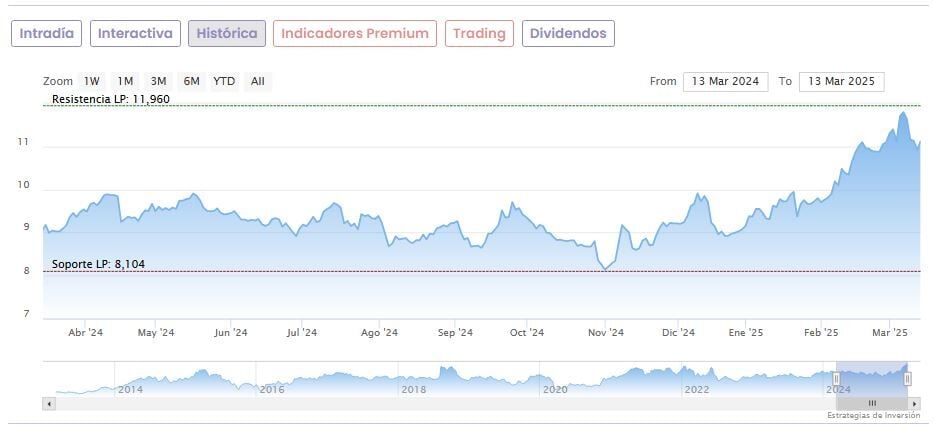Click the scrollbar left arrow
Image resolution: width=935 pixels, height=432 pixels.
[x=48, y=403]
